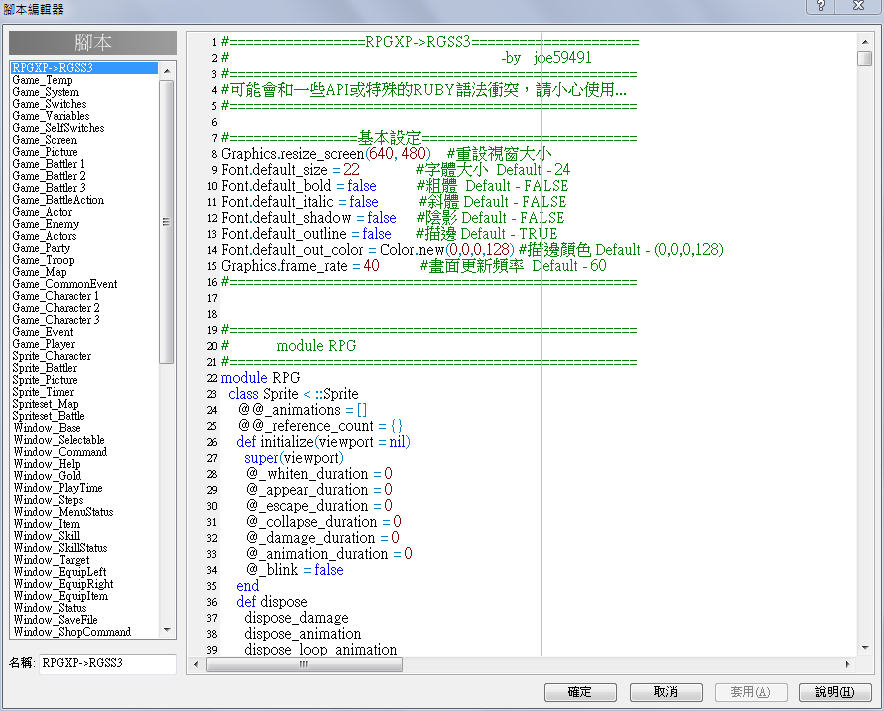
Task: Choose the Game_Player script
Action: point(43,344)
